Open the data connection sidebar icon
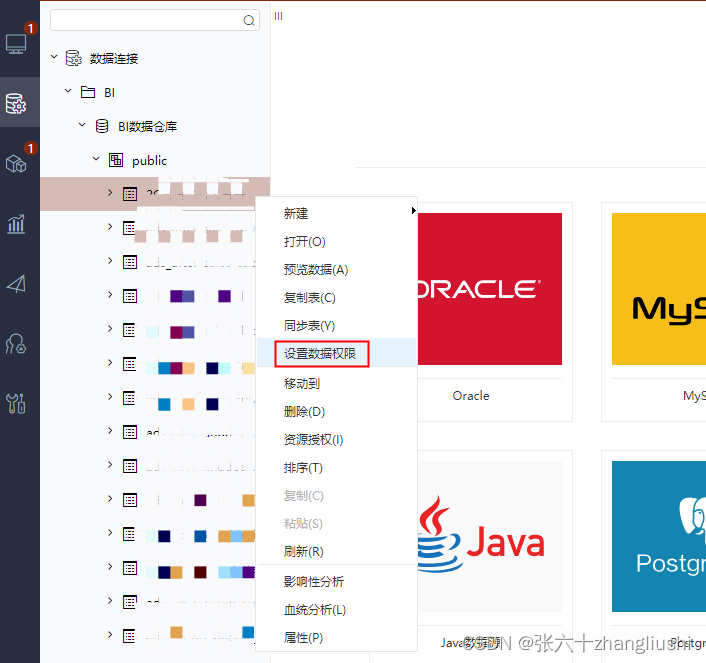This screenshot has height=663, width=706. point(16,104)
